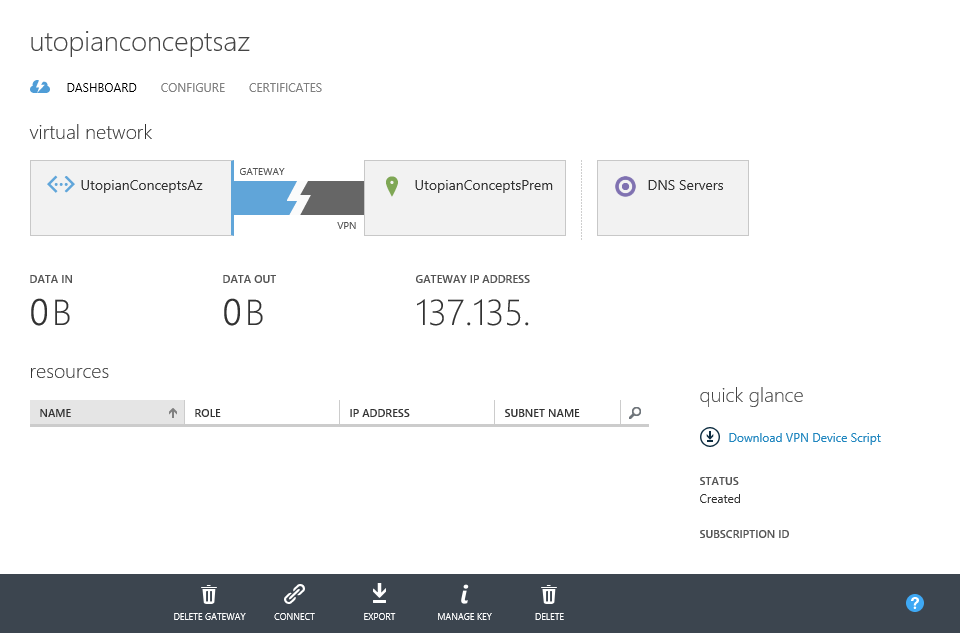Click the utopianconceptsaz page title
The width and height of the screenshot is (960, 633).
pos(140,42)
